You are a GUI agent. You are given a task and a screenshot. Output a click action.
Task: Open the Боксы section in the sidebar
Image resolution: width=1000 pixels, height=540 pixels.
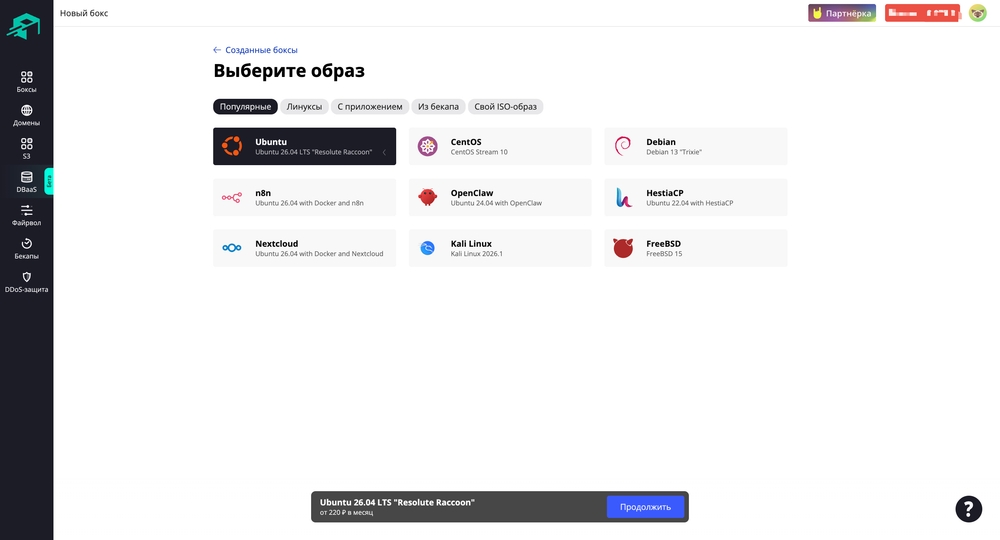coord(26,82)
